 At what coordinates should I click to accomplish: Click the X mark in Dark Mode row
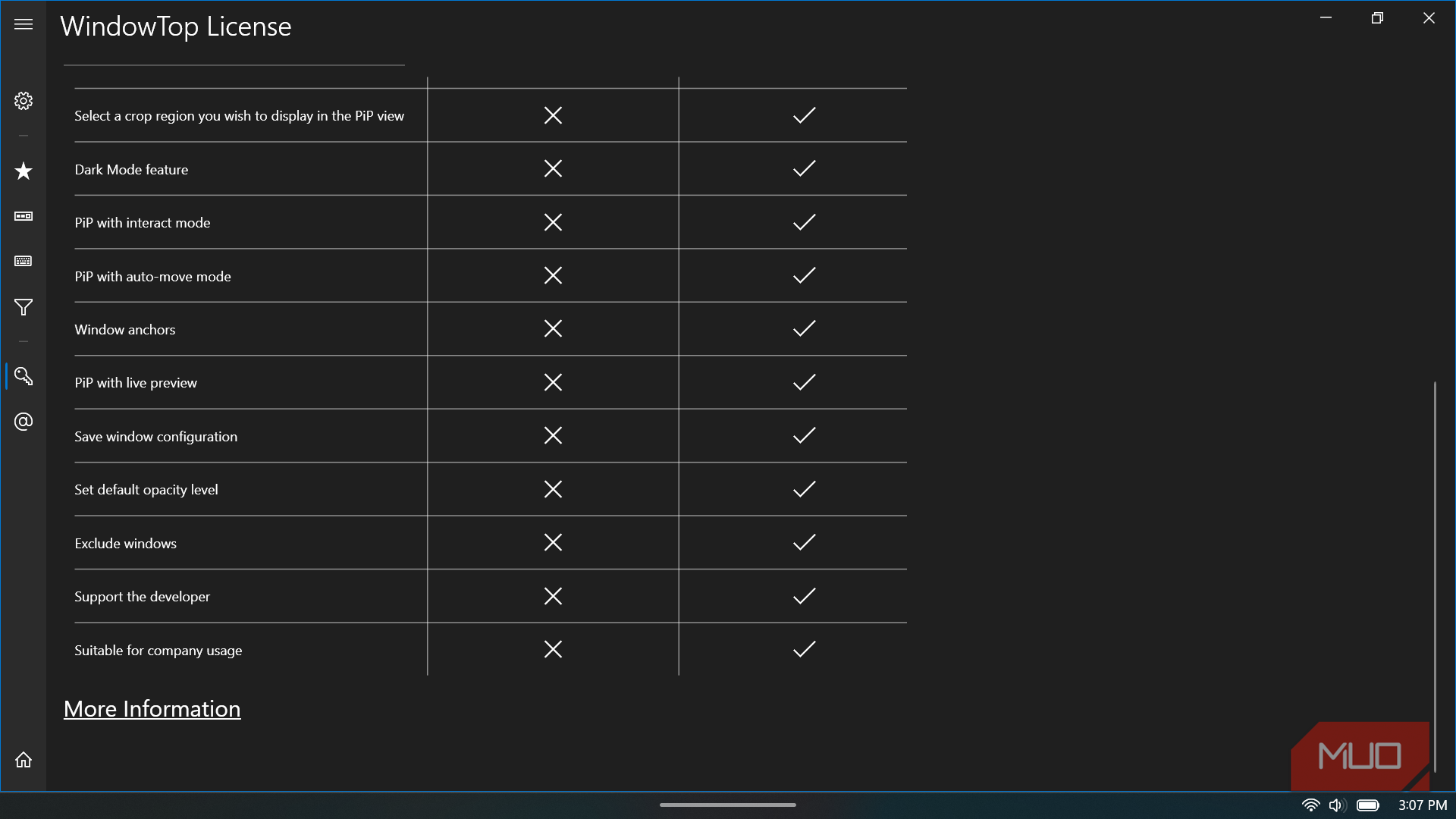coord(553,168)
